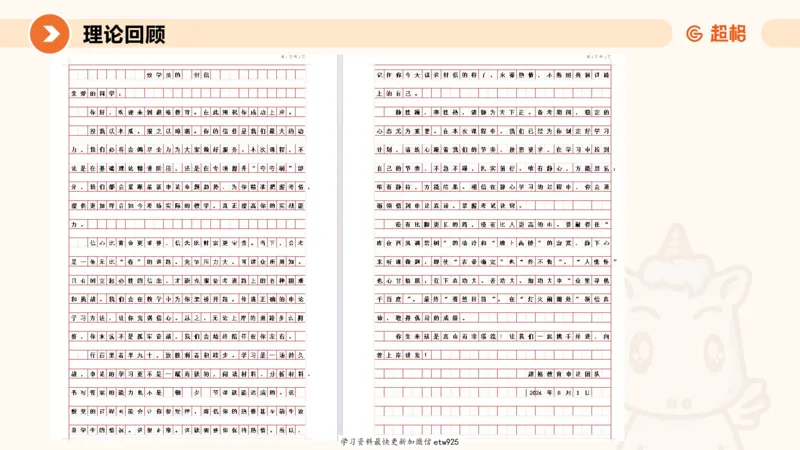Click the left page's top-right page number

292,59
